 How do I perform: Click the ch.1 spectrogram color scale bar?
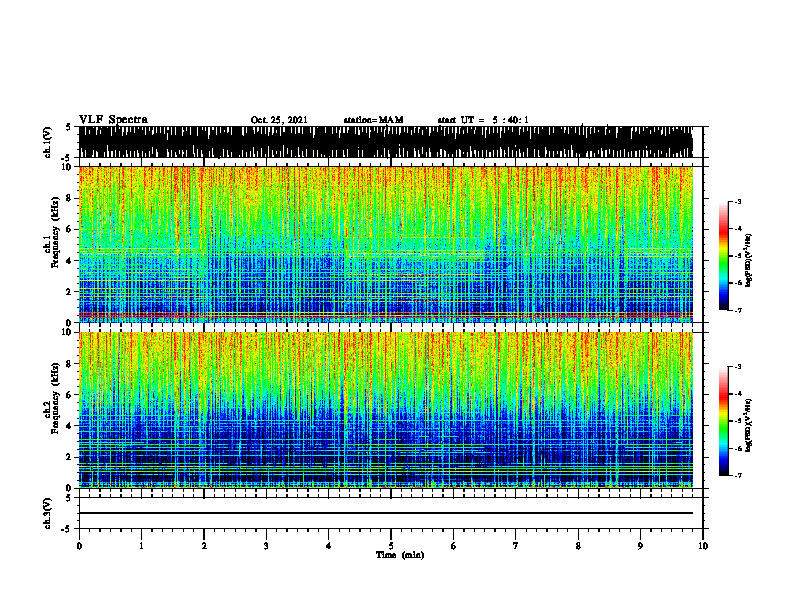pyautogui.click(x=723, y=256)
